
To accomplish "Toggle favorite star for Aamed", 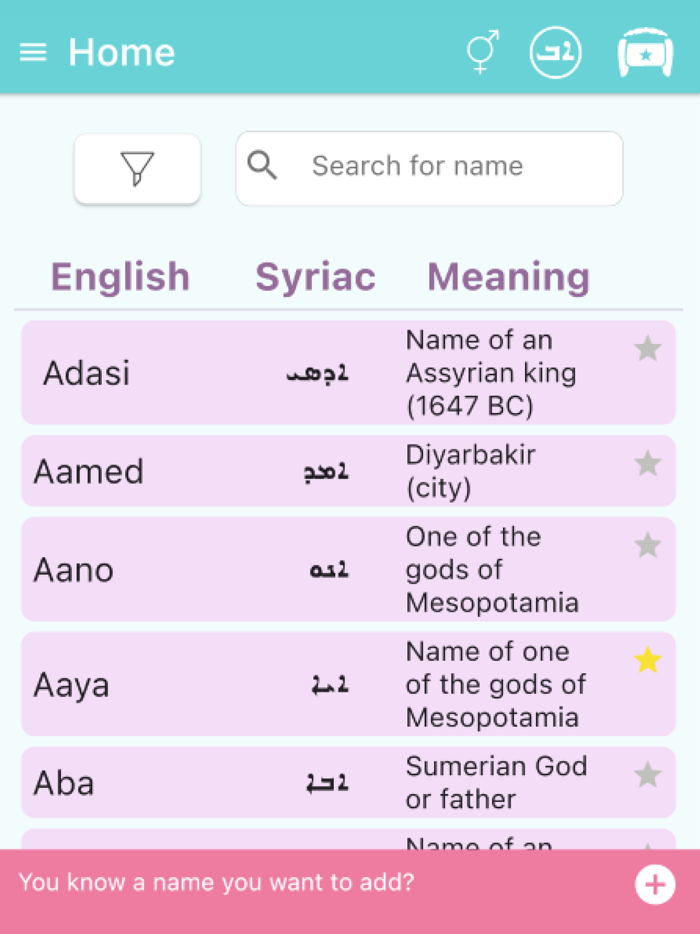I will [x=648, y=464].
